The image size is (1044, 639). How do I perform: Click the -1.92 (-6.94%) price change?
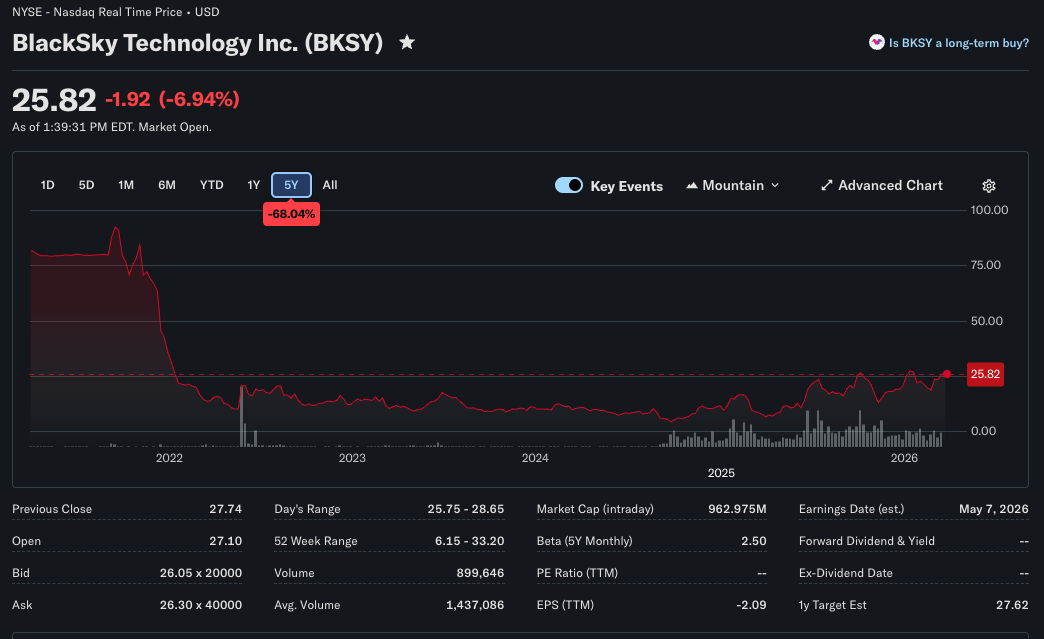(172, 99)
